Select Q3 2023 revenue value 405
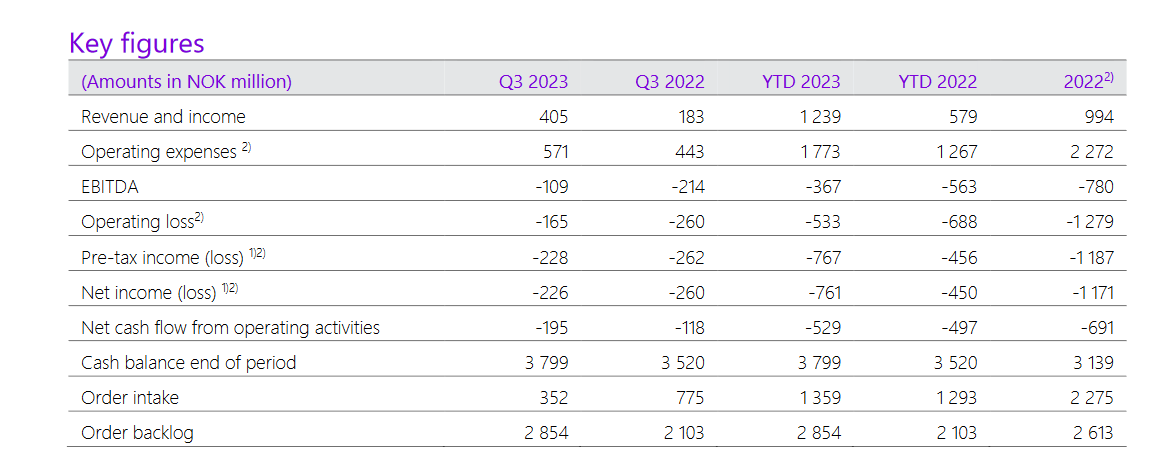Screen dimensions: 1160x462 coord(551,117)
